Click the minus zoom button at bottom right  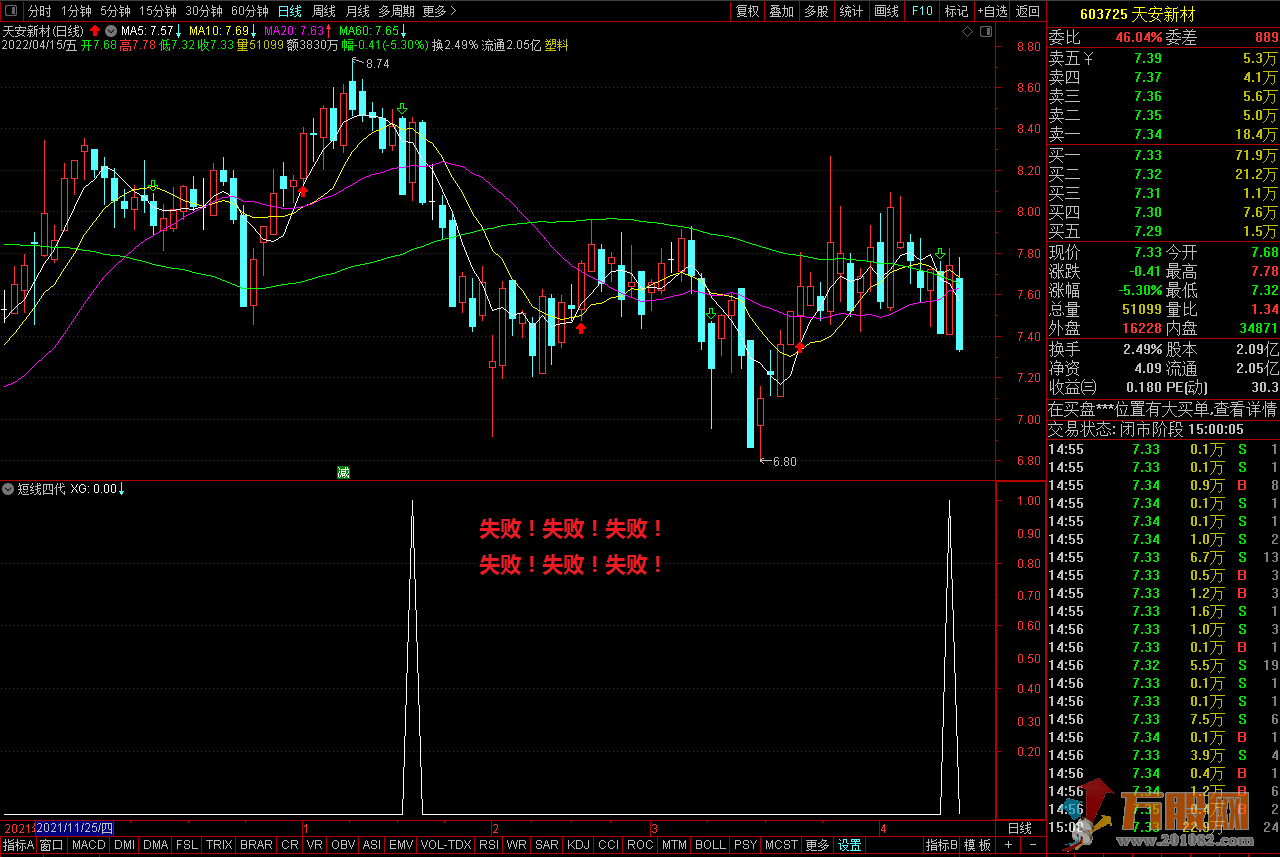click(1032, 845)
